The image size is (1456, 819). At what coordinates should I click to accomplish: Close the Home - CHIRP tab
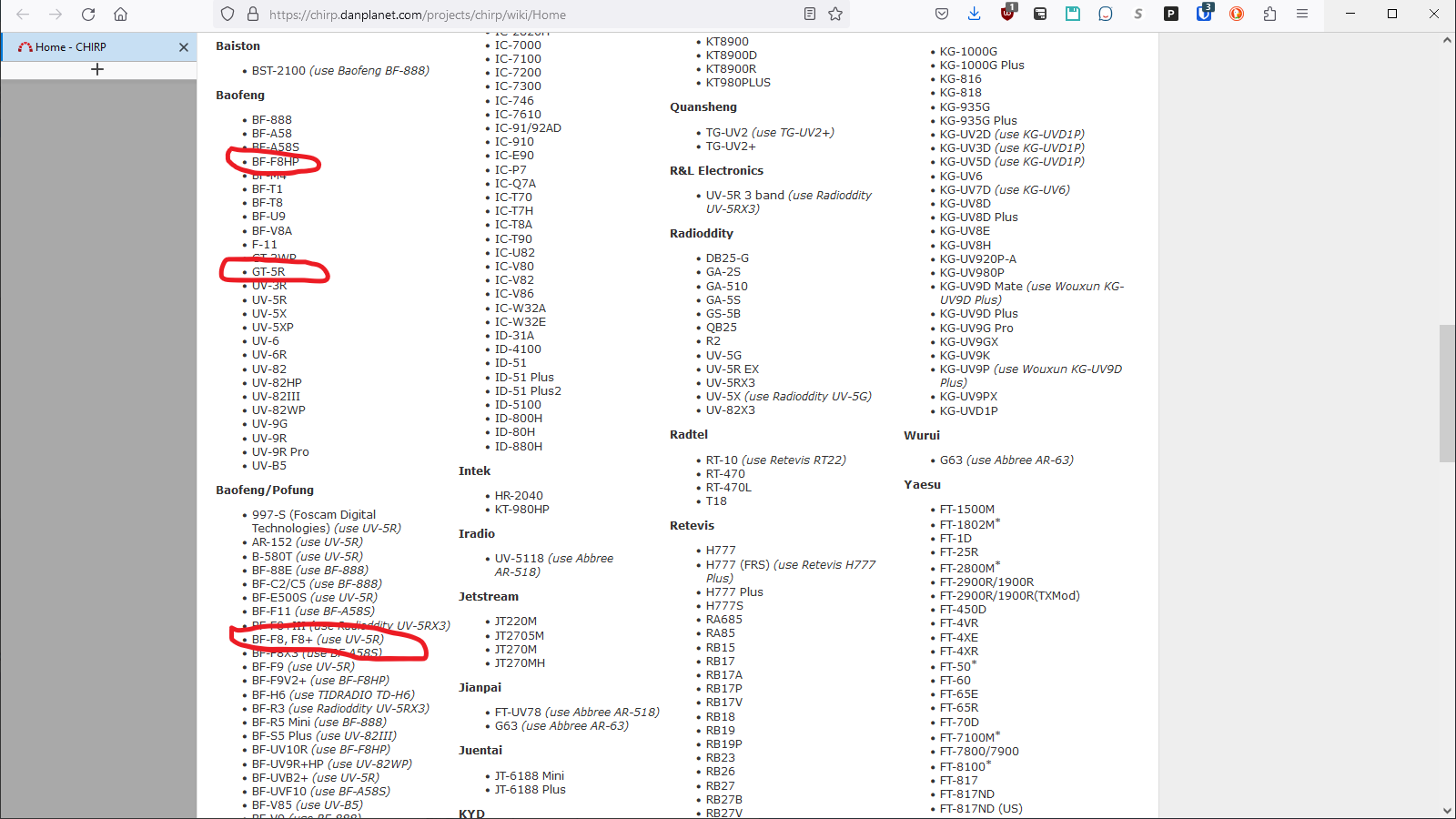click(x=184, y=47)
